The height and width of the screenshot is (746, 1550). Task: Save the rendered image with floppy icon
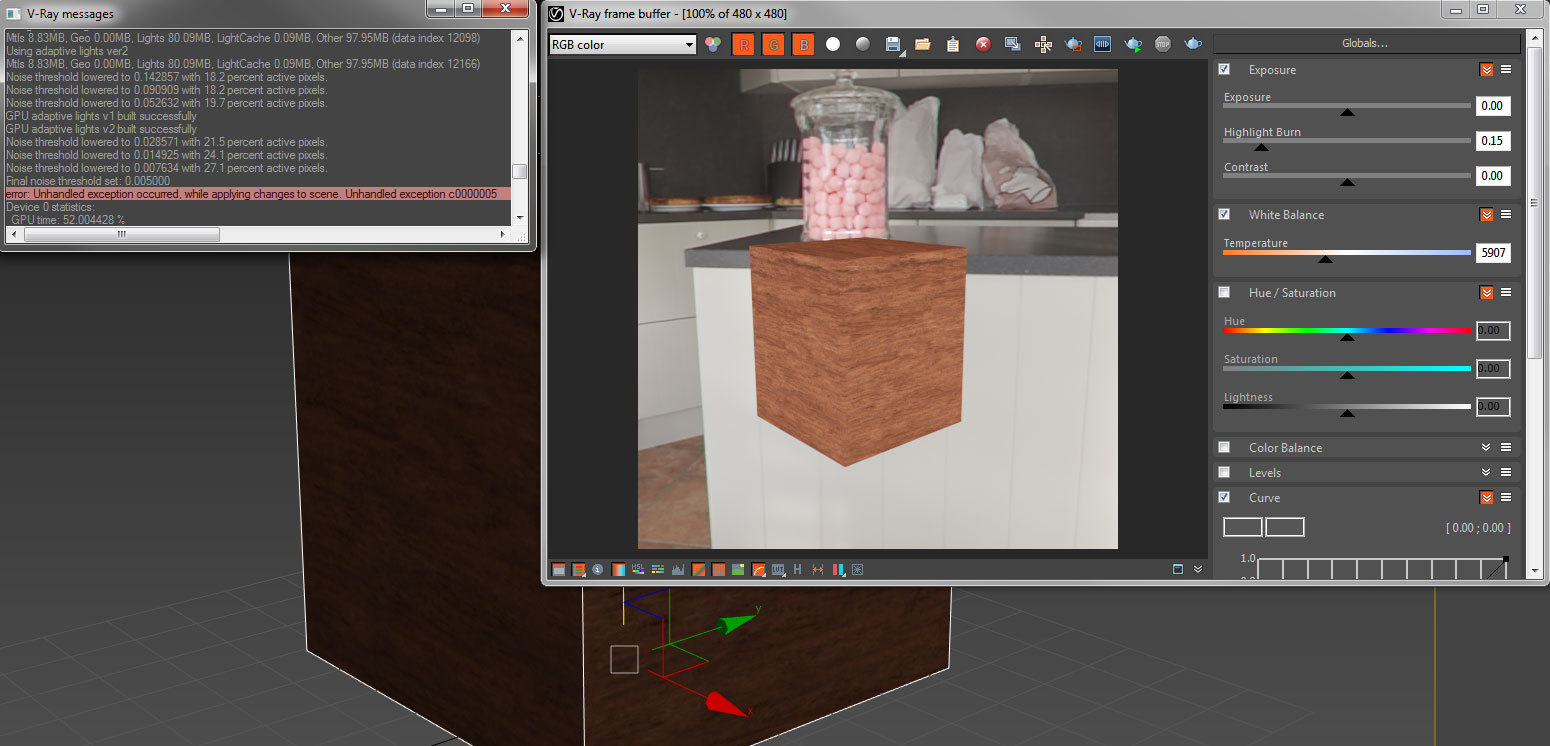[893, 44]
